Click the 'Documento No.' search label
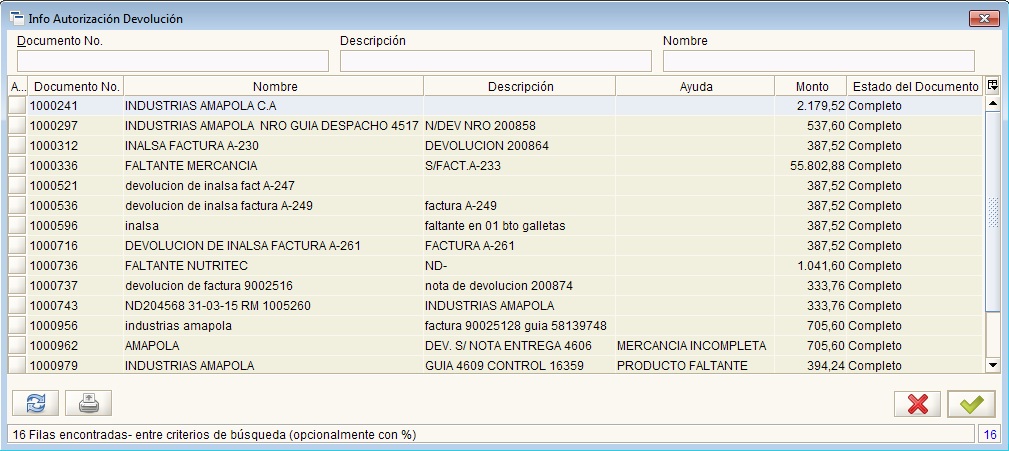 (60, 41)
